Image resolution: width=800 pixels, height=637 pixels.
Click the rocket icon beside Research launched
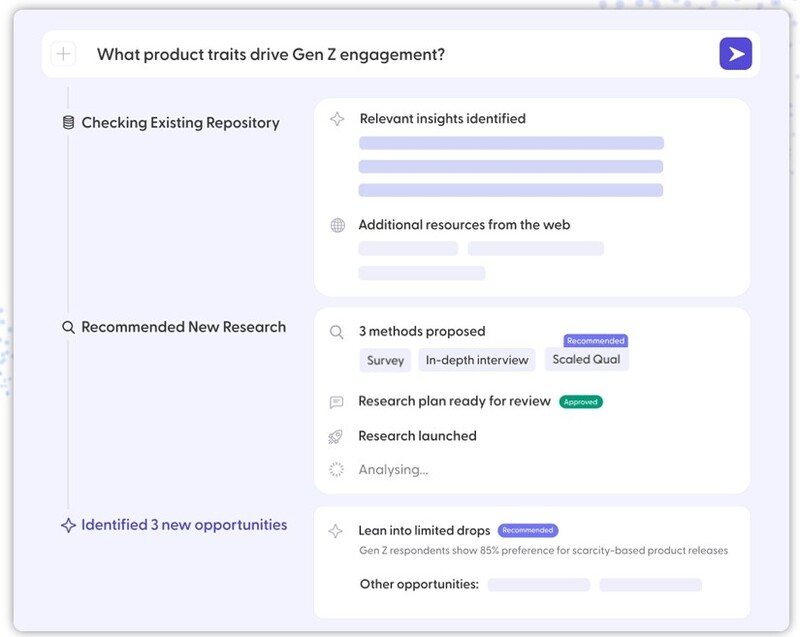coord(337,436)
